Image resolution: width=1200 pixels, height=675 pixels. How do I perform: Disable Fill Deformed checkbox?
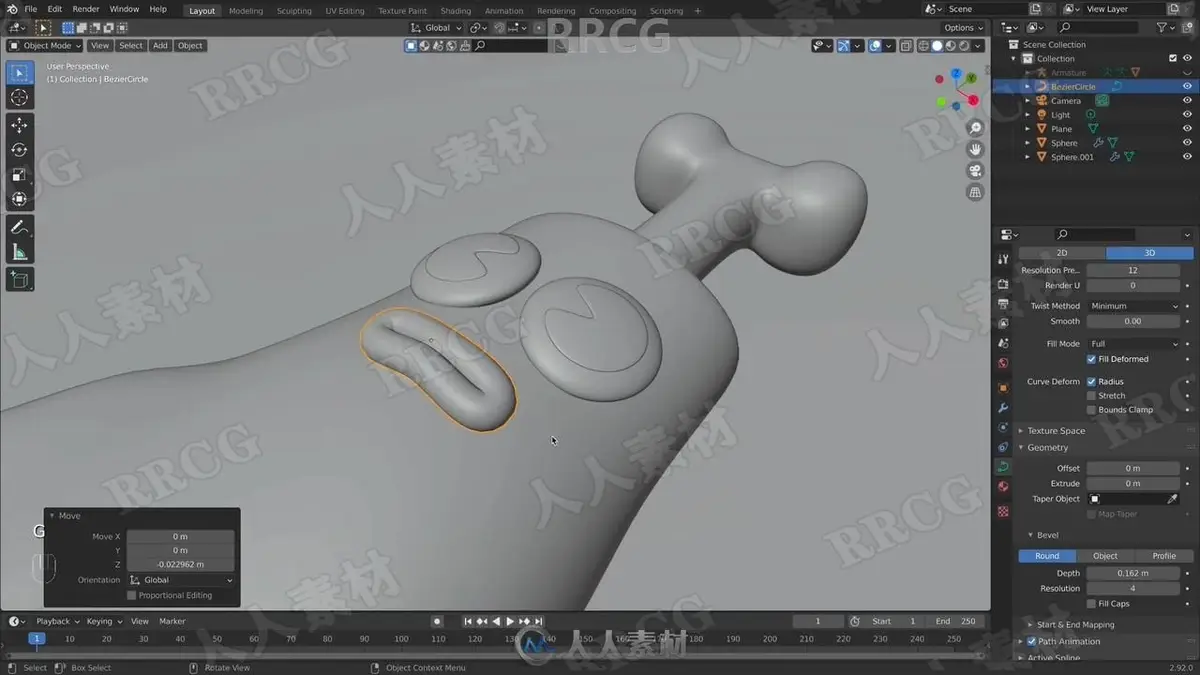[1091, 359]
